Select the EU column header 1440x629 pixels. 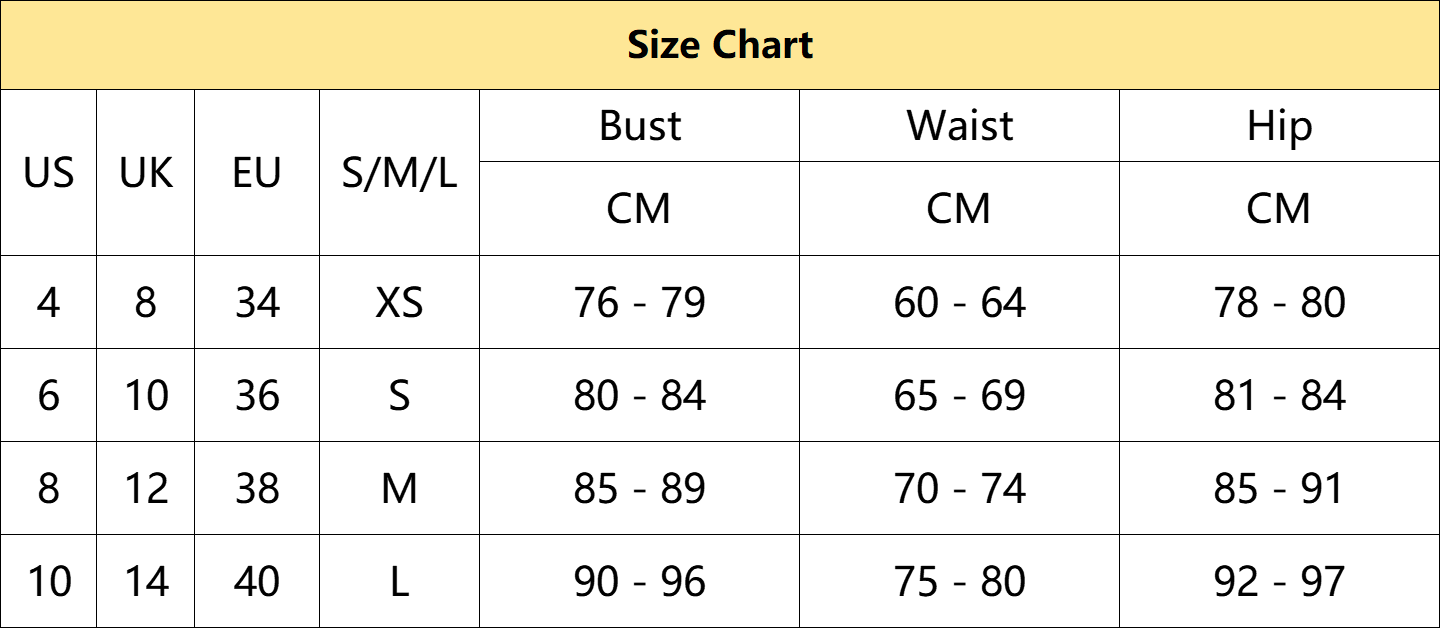[x=257, y=173]
